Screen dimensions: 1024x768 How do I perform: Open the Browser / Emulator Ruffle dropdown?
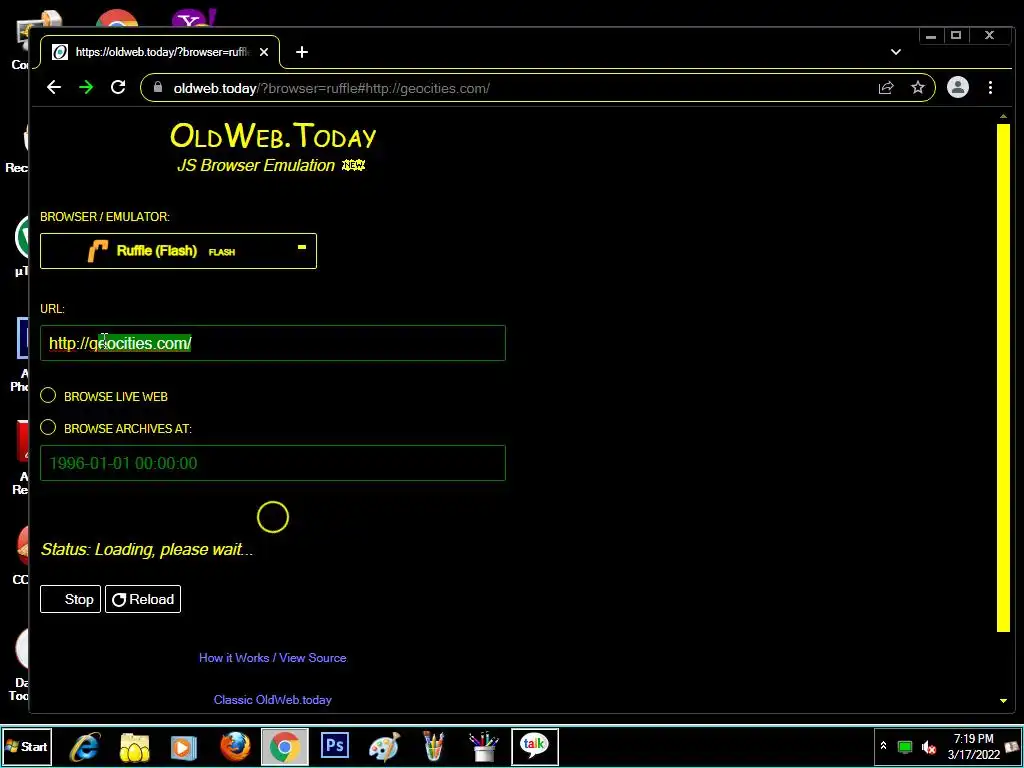(x=178, y=251)
